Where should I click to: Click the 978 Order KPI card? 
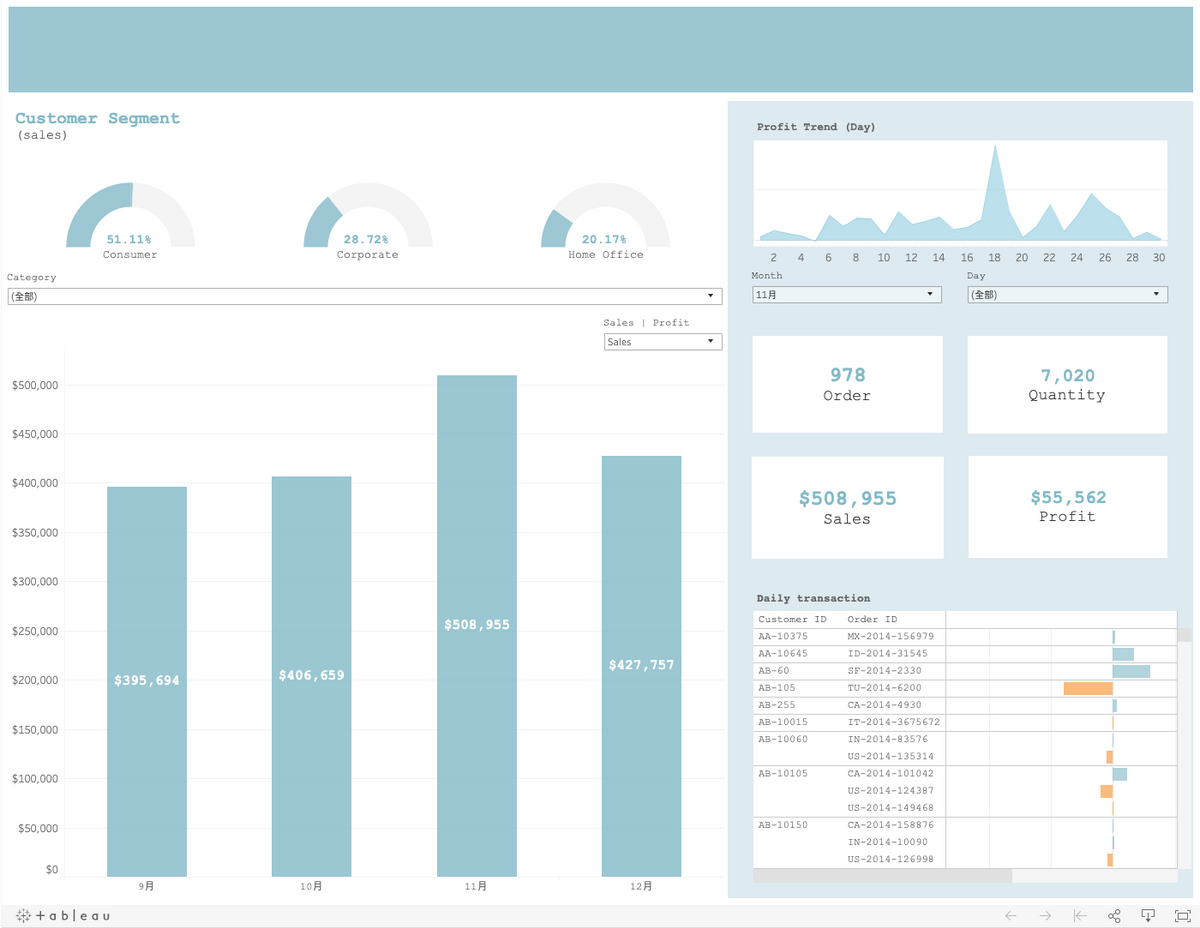(x=847, y=384)
